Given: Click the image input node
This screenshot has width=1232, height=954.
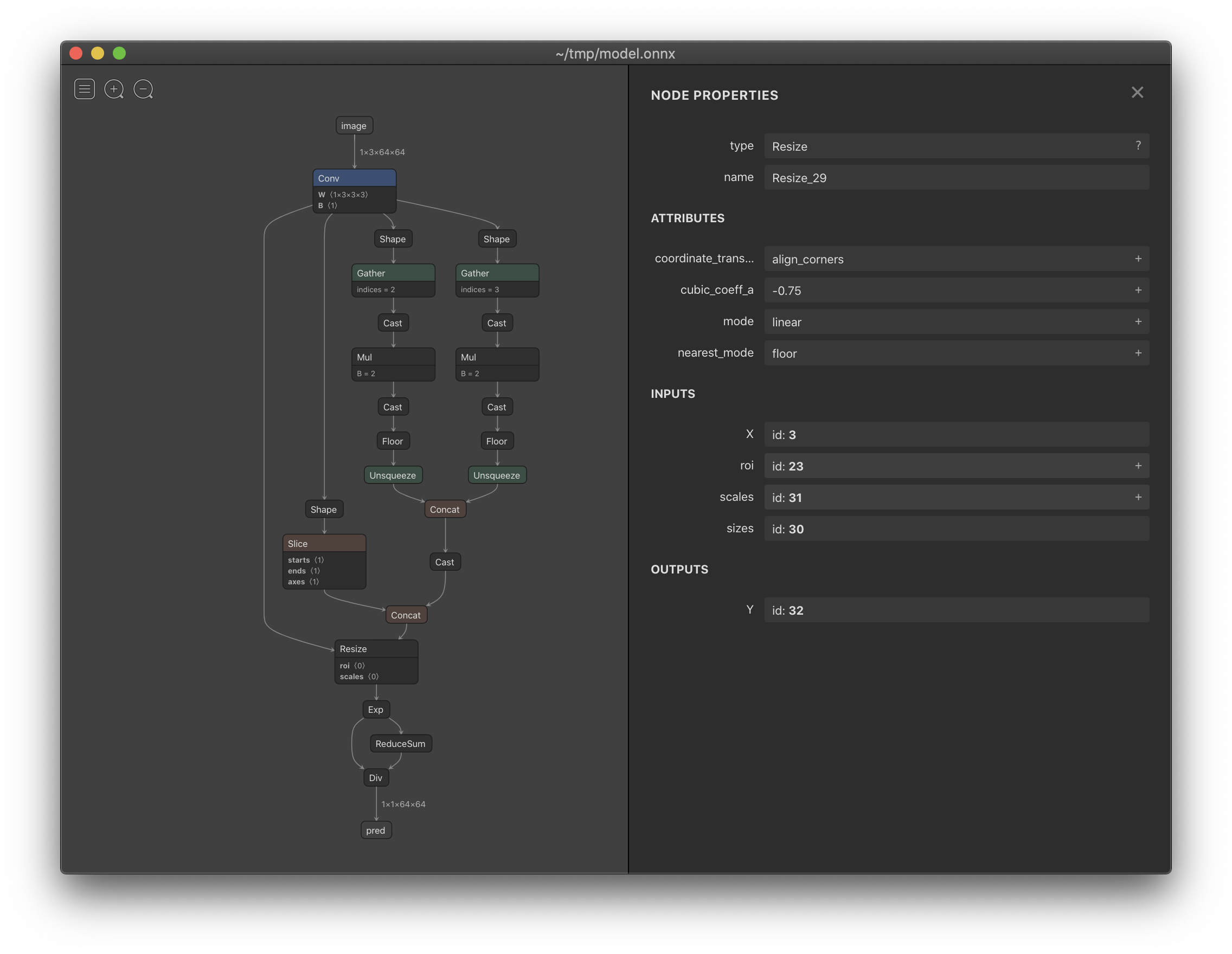Looking at the screenshot, I should click(x=354, y=126).
